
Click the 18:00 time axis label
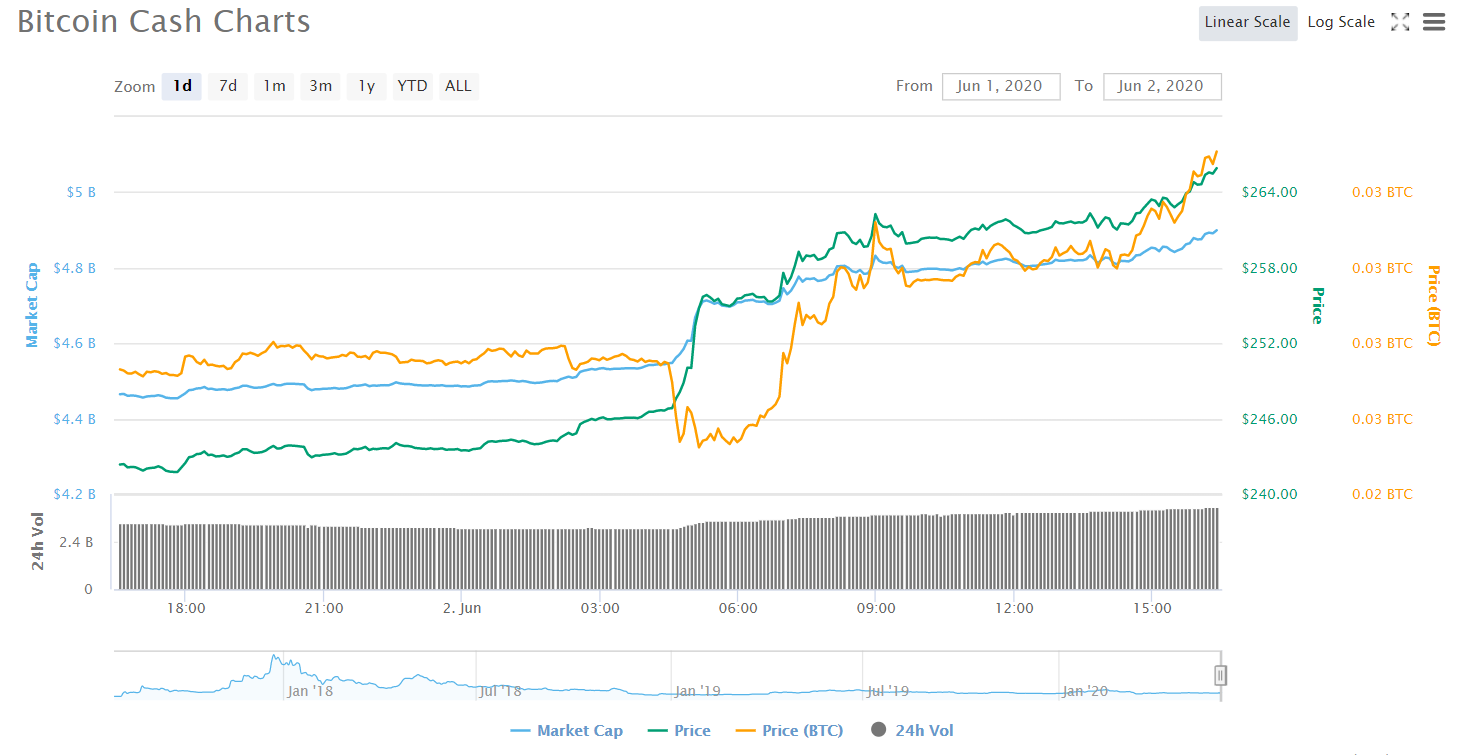point(186,608)
